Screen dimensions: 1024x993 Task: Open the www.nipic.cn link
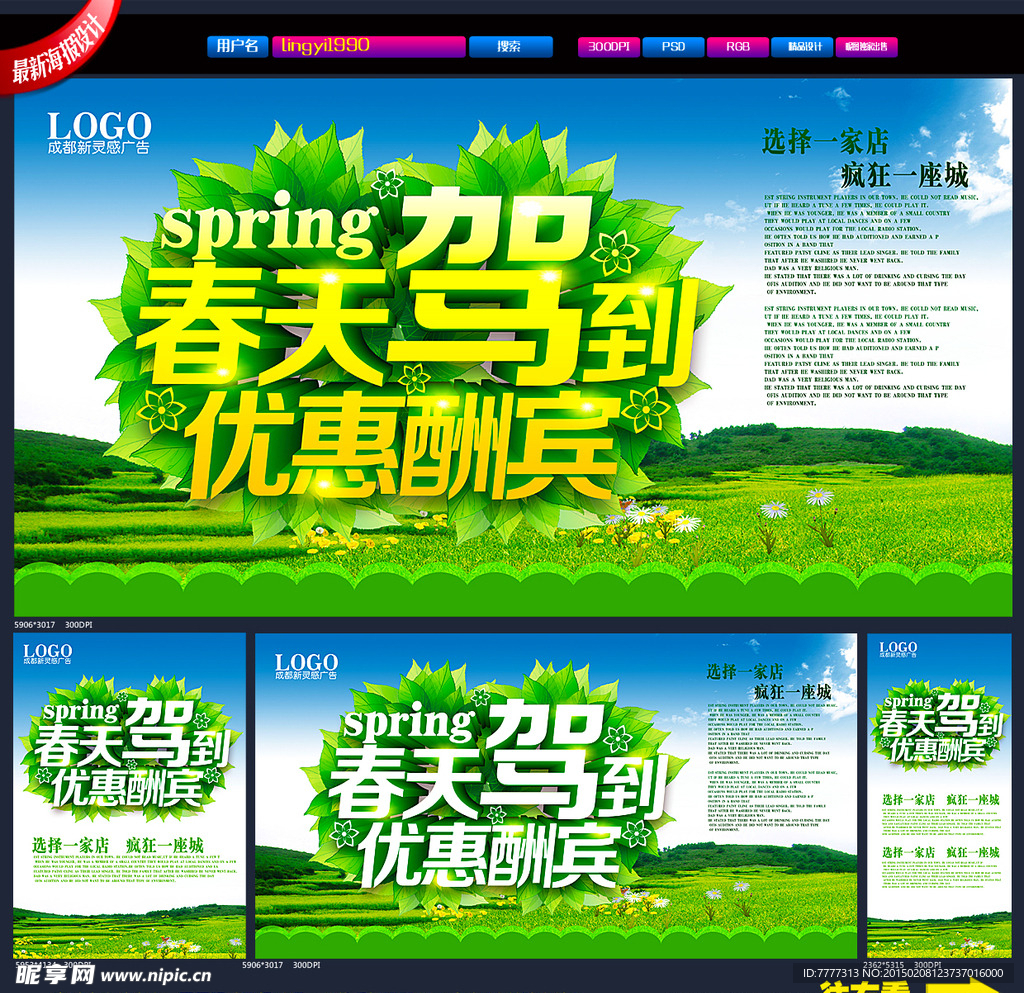pyautogui.click(x=156, y=976)
